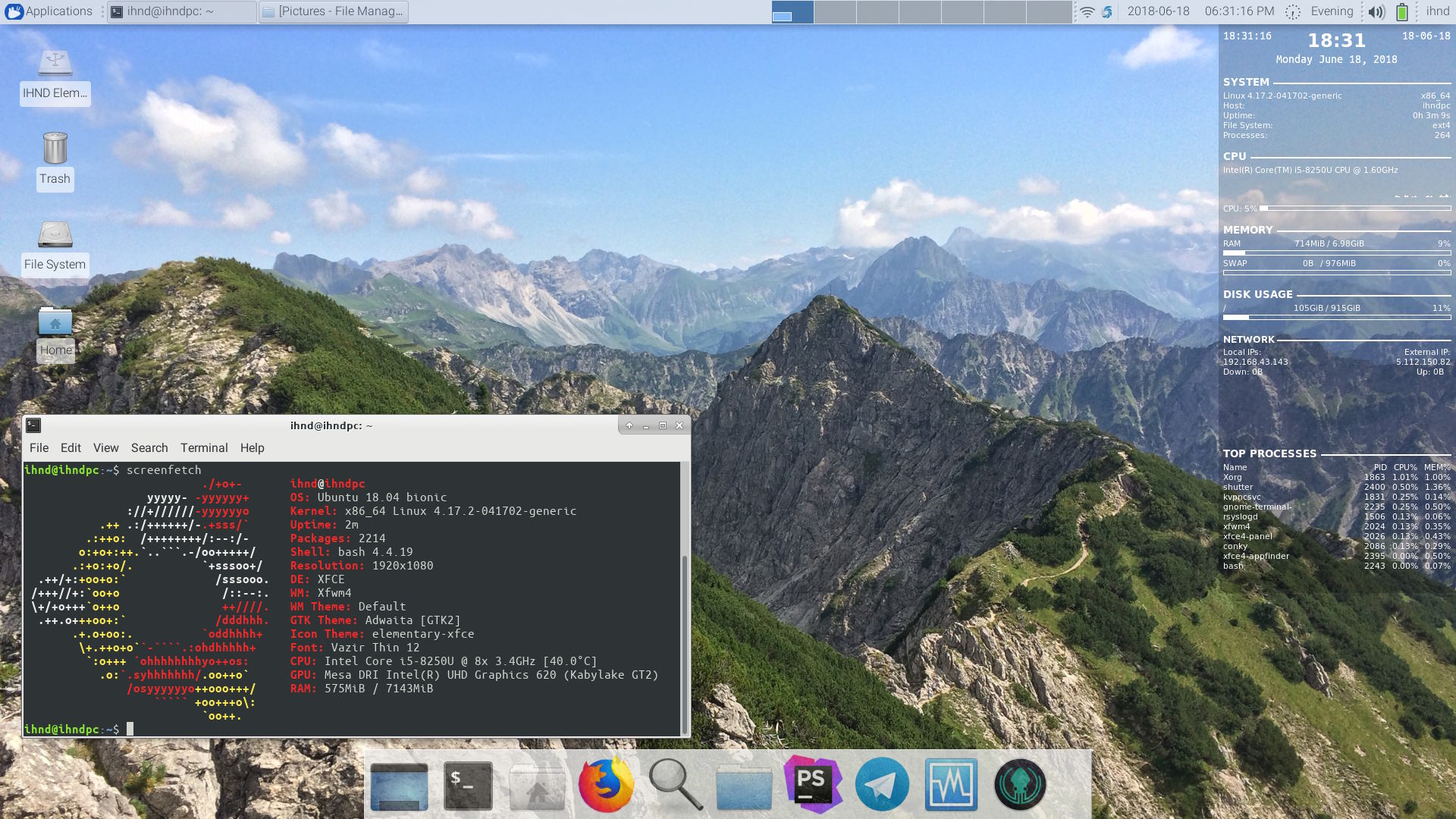Screen dimensions: 1456x819
Task: Click the Show Desktop icon in the dock
Action: (399, 786)
